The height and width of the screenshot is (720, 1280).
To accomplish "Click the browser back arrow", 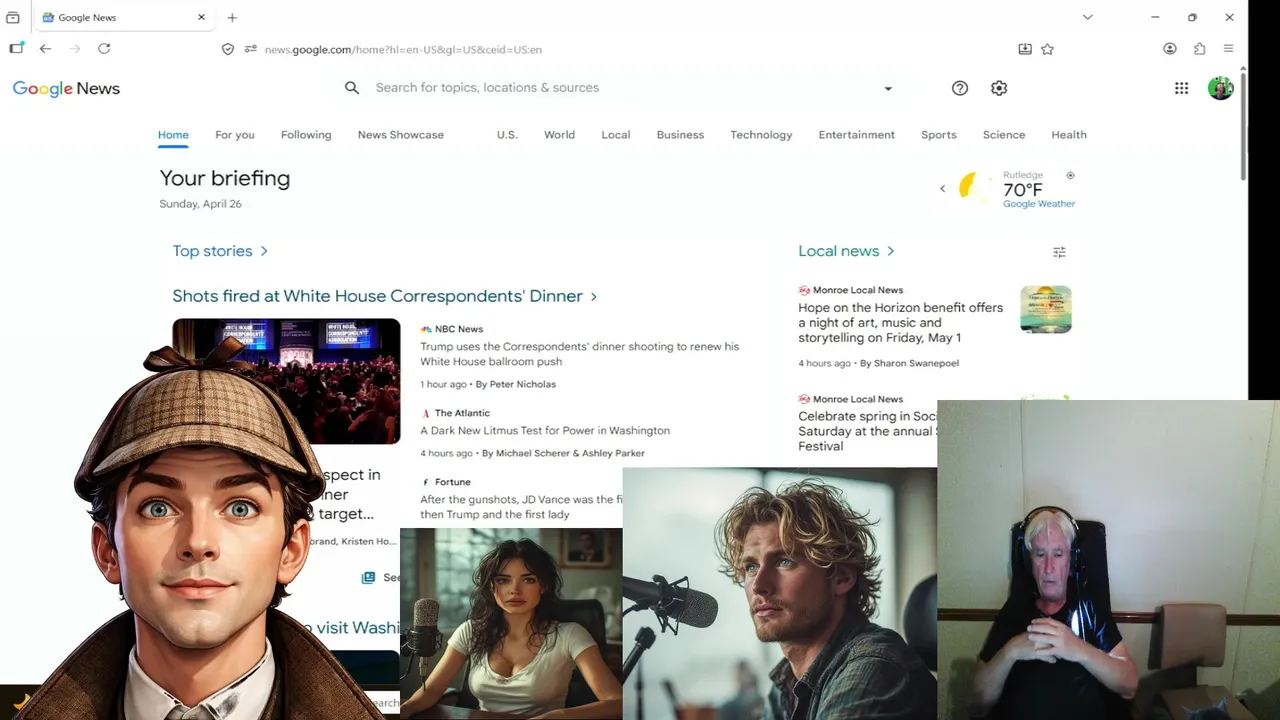I will [x=45, y=48].
